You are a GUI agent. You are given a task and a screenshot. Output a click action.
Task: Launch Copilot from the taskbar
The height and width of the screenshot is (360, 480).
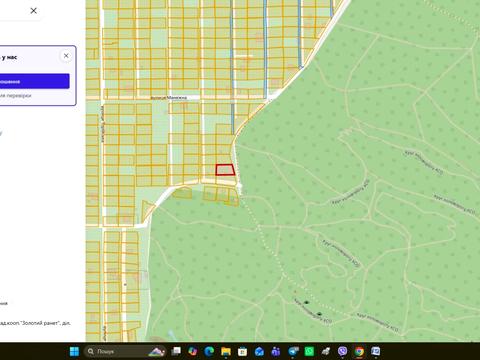tap(192, 351)
